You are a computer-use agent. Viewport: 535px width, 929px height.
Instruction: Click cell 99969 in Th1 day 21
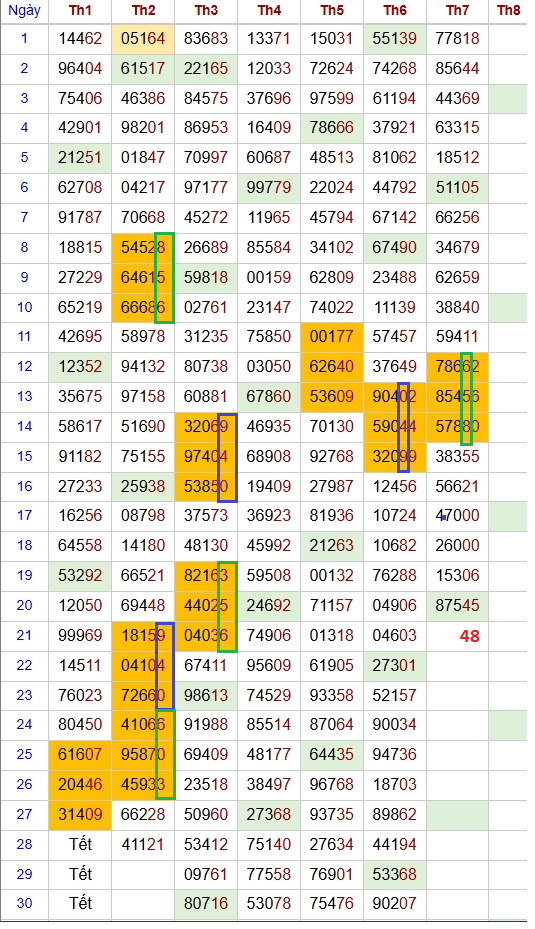tap(80, 636)
